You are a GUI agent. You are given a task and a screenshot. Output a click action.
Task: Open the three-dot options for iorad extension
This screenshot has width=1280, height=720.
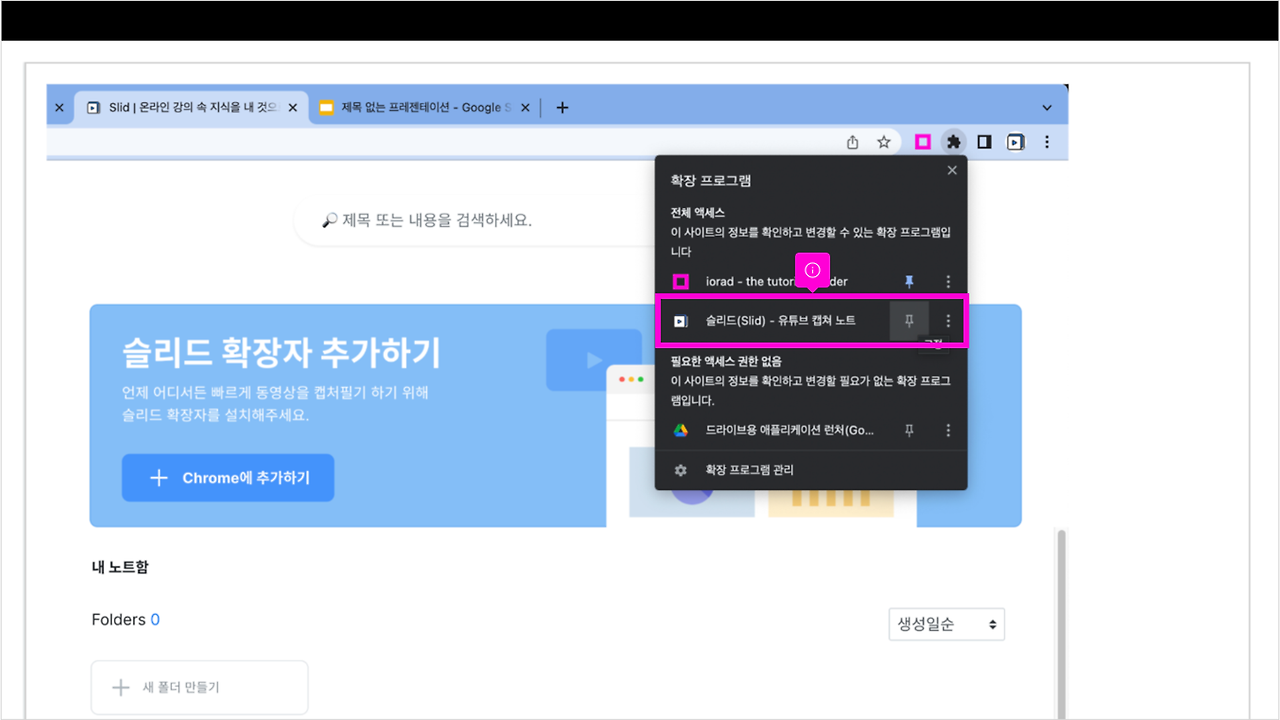point(948,281)
